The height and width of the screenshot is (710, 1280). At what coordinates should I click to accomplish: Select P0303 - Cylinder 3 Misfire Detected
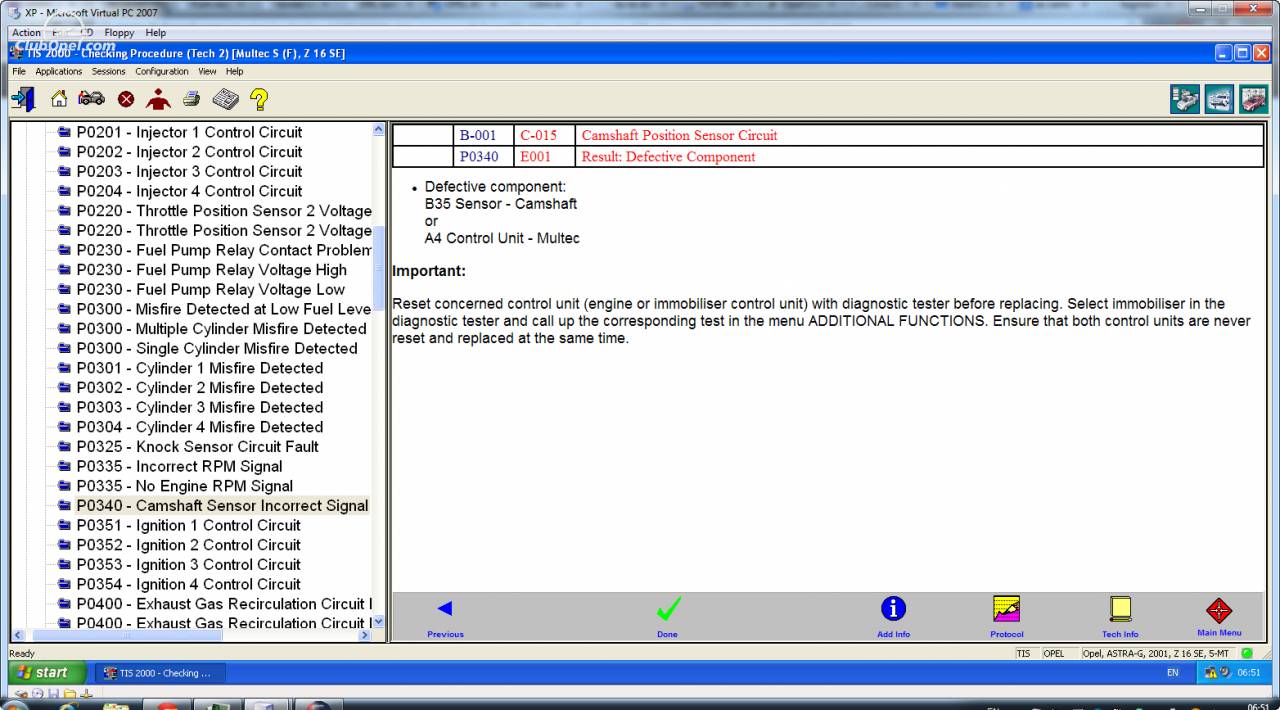200,407
